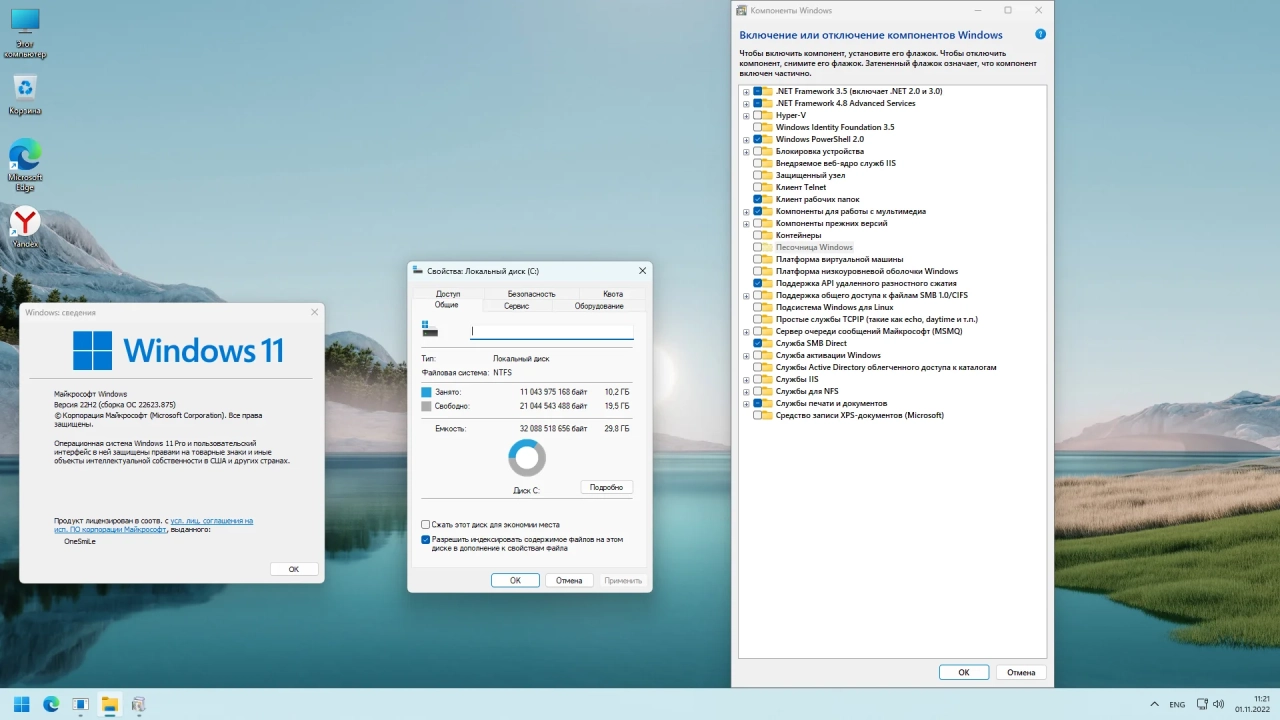Expand Компоненты для работы с мультимедиа
This screenshot has width=1280, height=720.
[746, 211]
